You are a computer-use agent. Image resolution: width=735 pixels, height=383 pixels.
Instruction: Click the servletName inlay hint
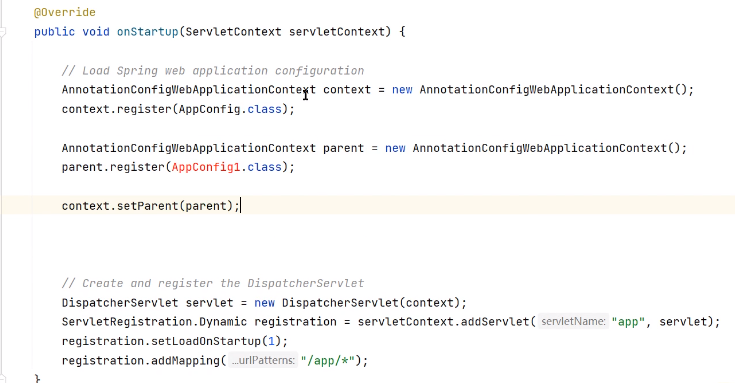pos(573,322)
